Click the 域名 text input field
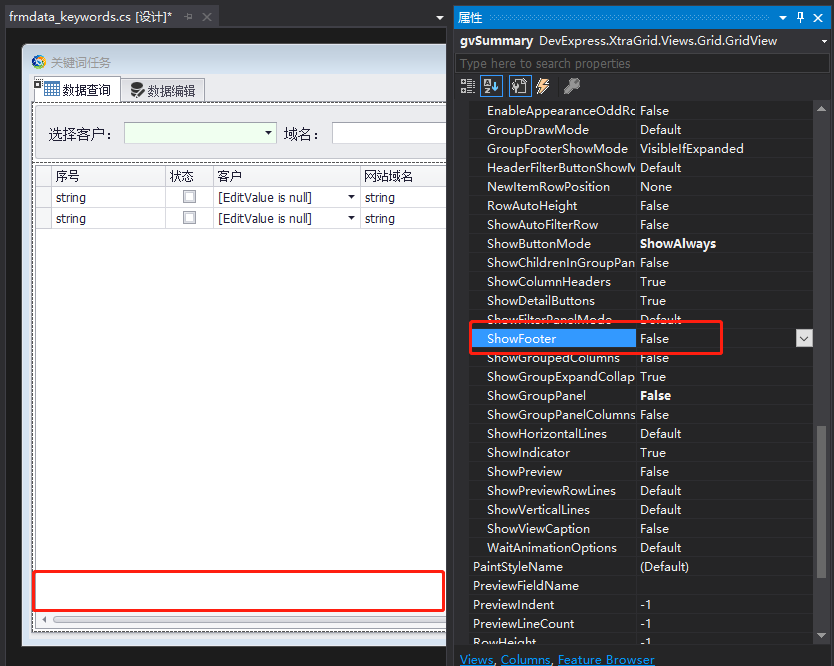Screen dimensions: 834x666 389,133
